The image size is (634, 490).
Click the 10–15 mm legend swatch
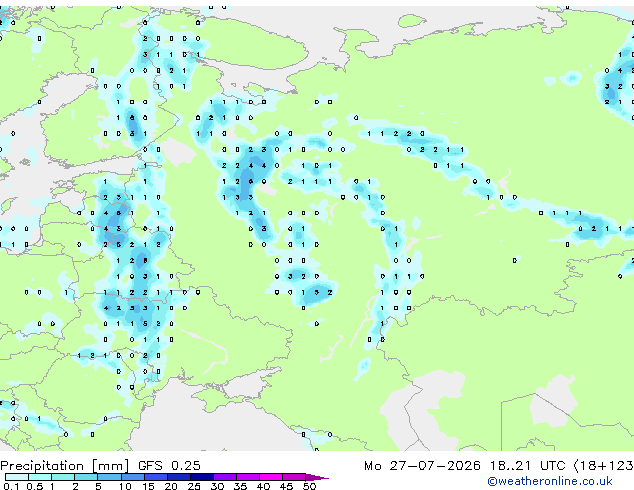(132, 477)
